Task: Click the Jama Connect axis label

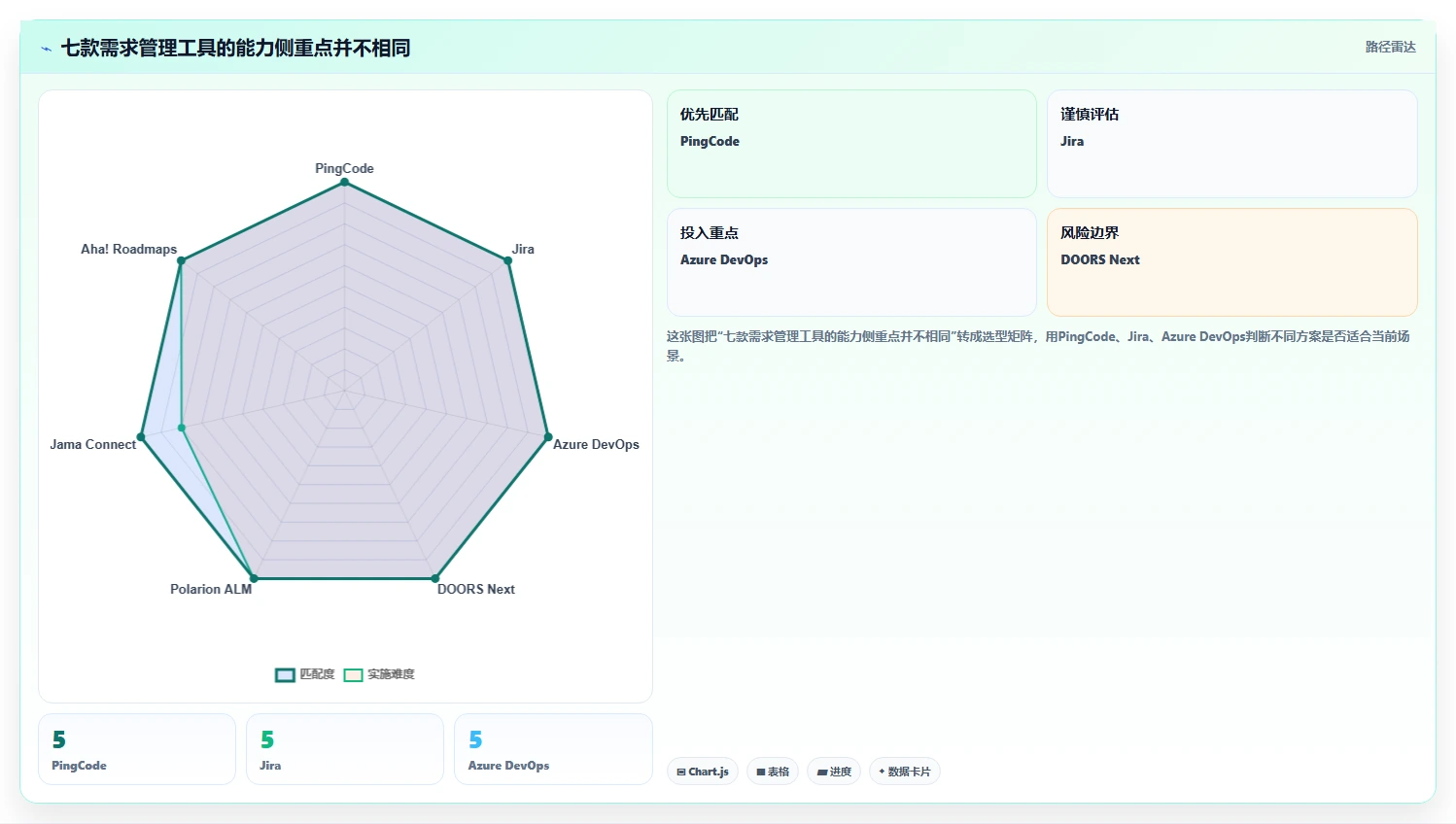Action: pos(93,445)
